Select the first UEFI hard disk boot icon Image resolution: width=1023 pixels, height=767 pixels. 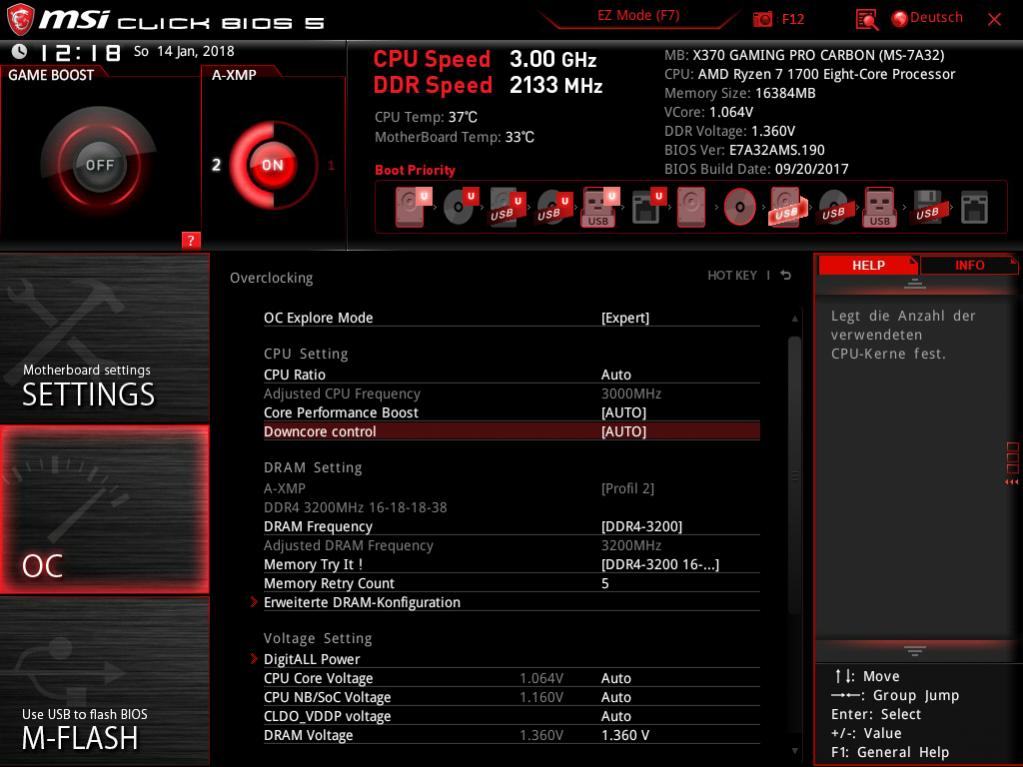pyautogui.click(x=414, y=207)
